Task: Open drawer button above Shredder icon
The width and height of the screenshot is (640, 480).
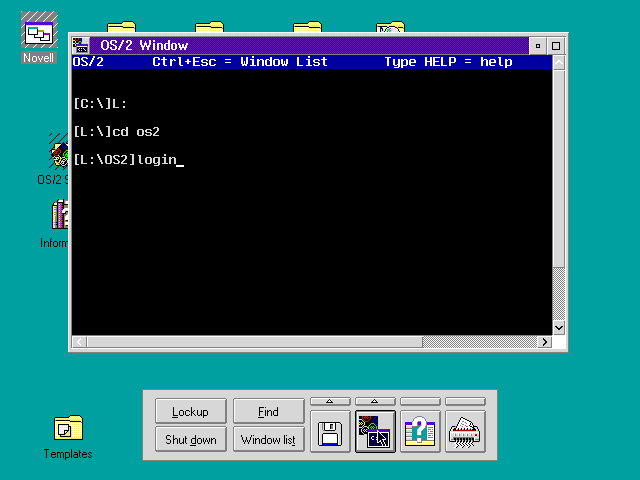Action: pyautogui.click(x=465, y=401)
